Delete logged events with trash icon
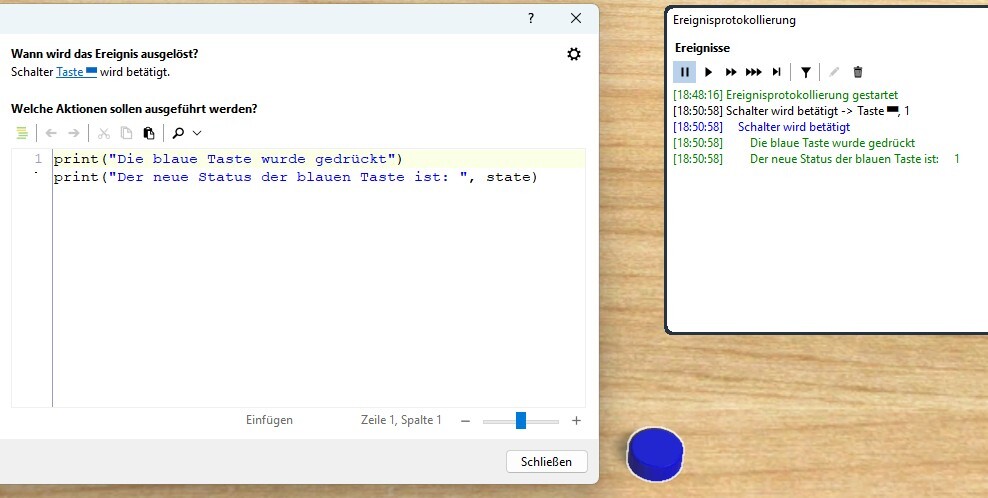This screenshot has width=988, height=498. pyautogui.click(x=857, y=72)
